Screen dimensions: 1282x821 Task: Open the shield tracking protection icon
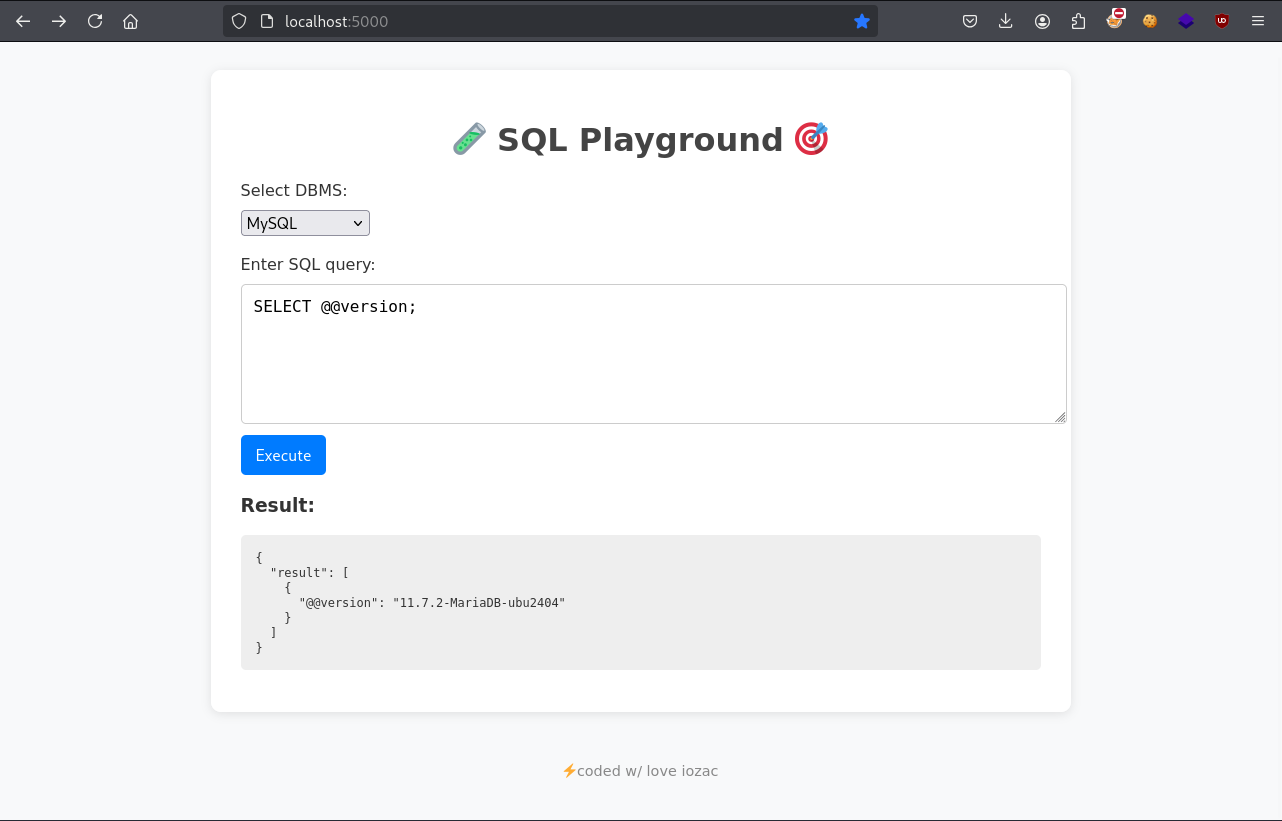coord(239,21)
